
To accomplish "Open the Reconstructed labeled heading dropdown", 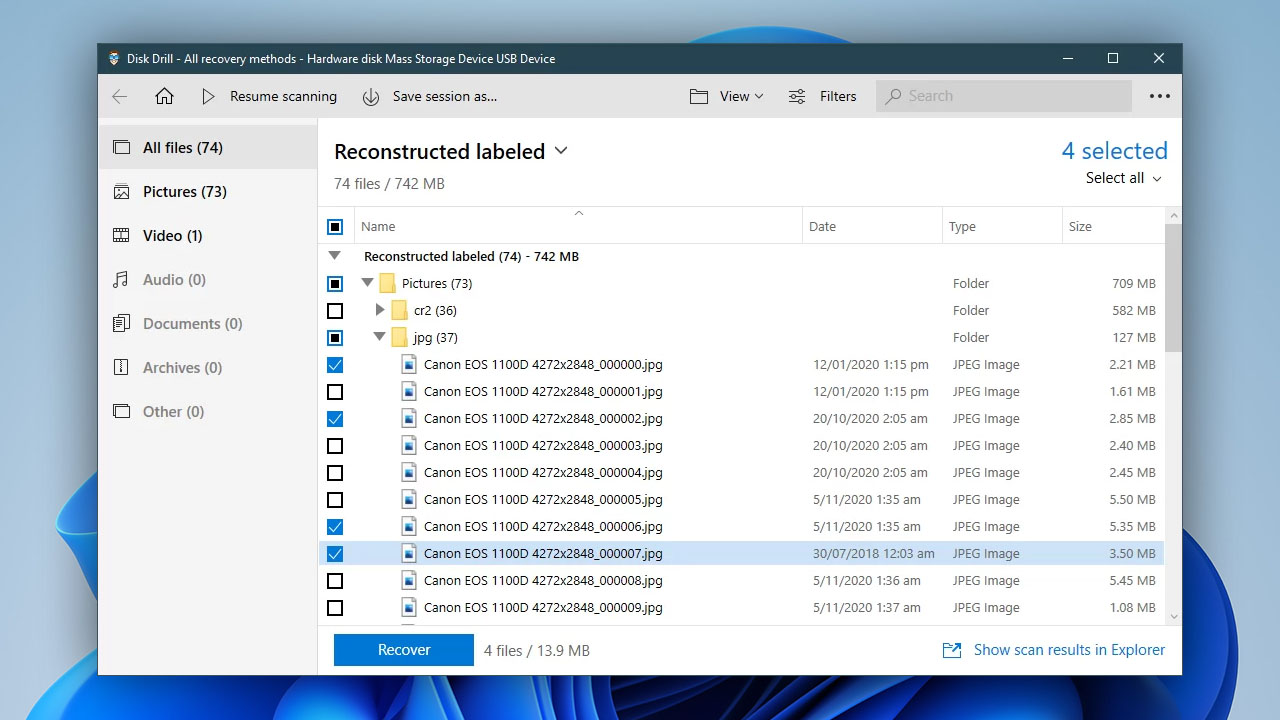I will click(561, 151).
